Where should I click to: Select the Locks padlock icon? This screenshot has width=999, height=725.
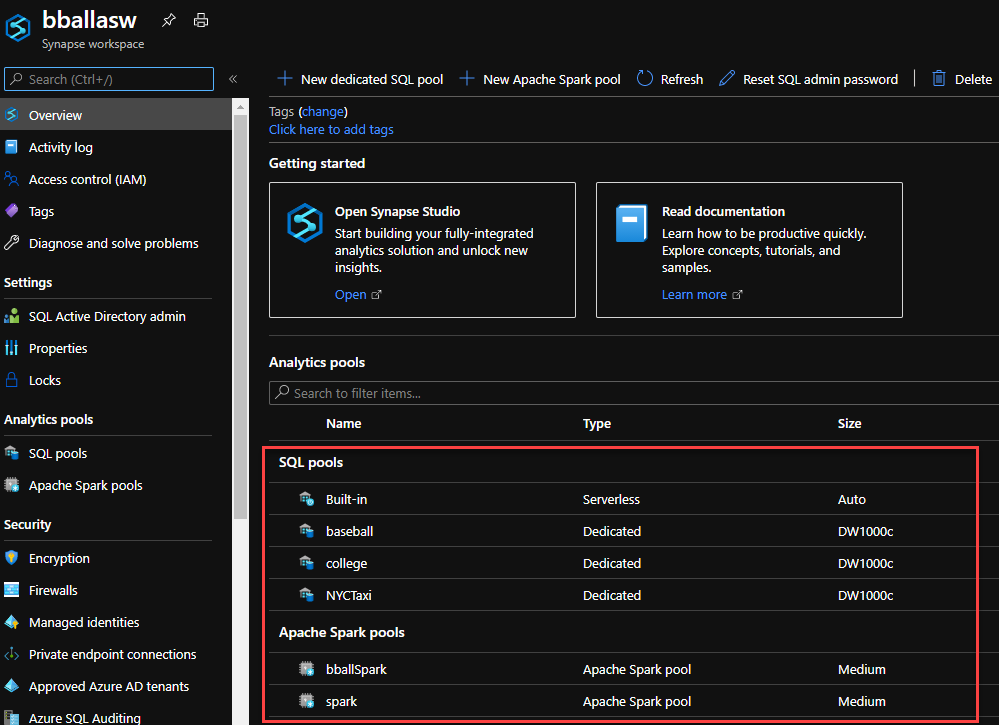12,380
